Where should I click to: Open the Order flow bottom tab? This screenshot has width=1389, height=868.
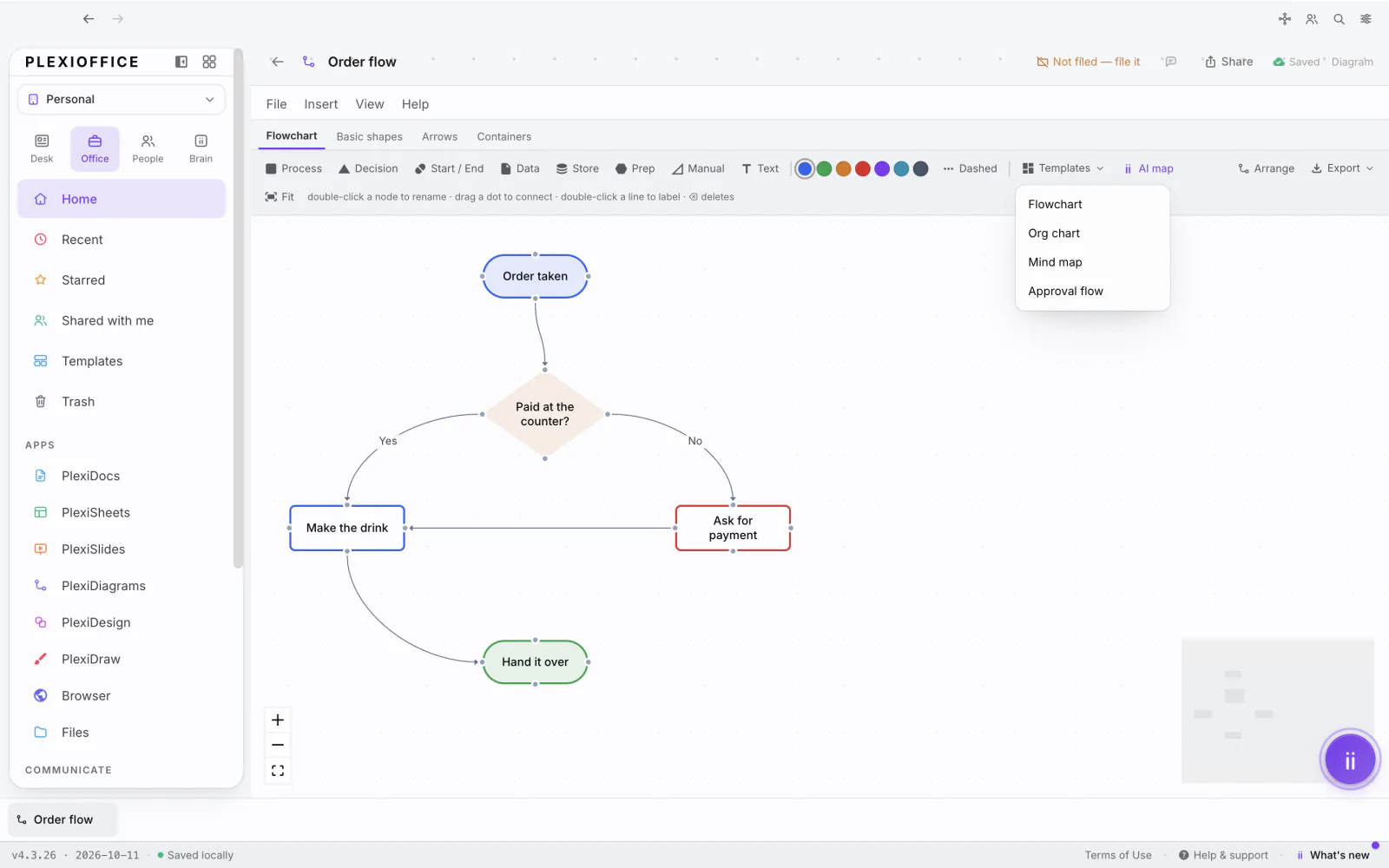63,819
